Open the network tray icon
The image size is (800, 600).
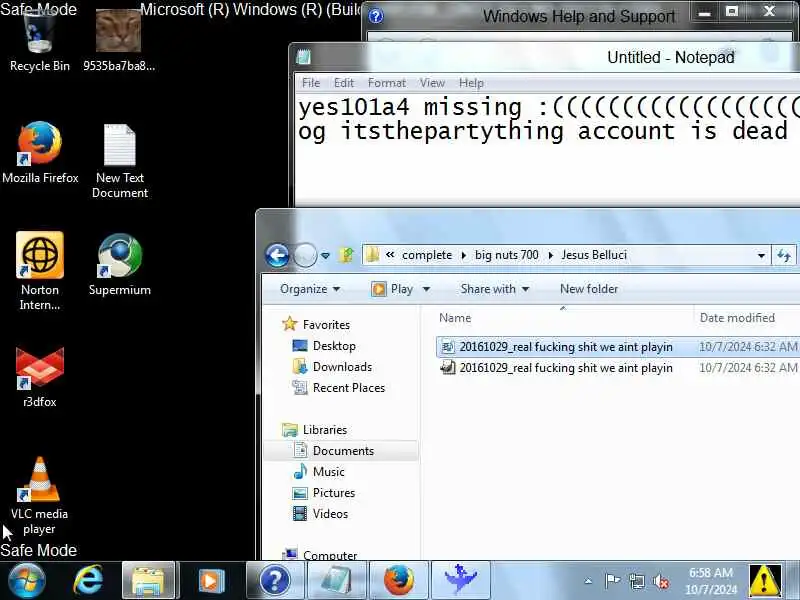click(x=637, y=581)
